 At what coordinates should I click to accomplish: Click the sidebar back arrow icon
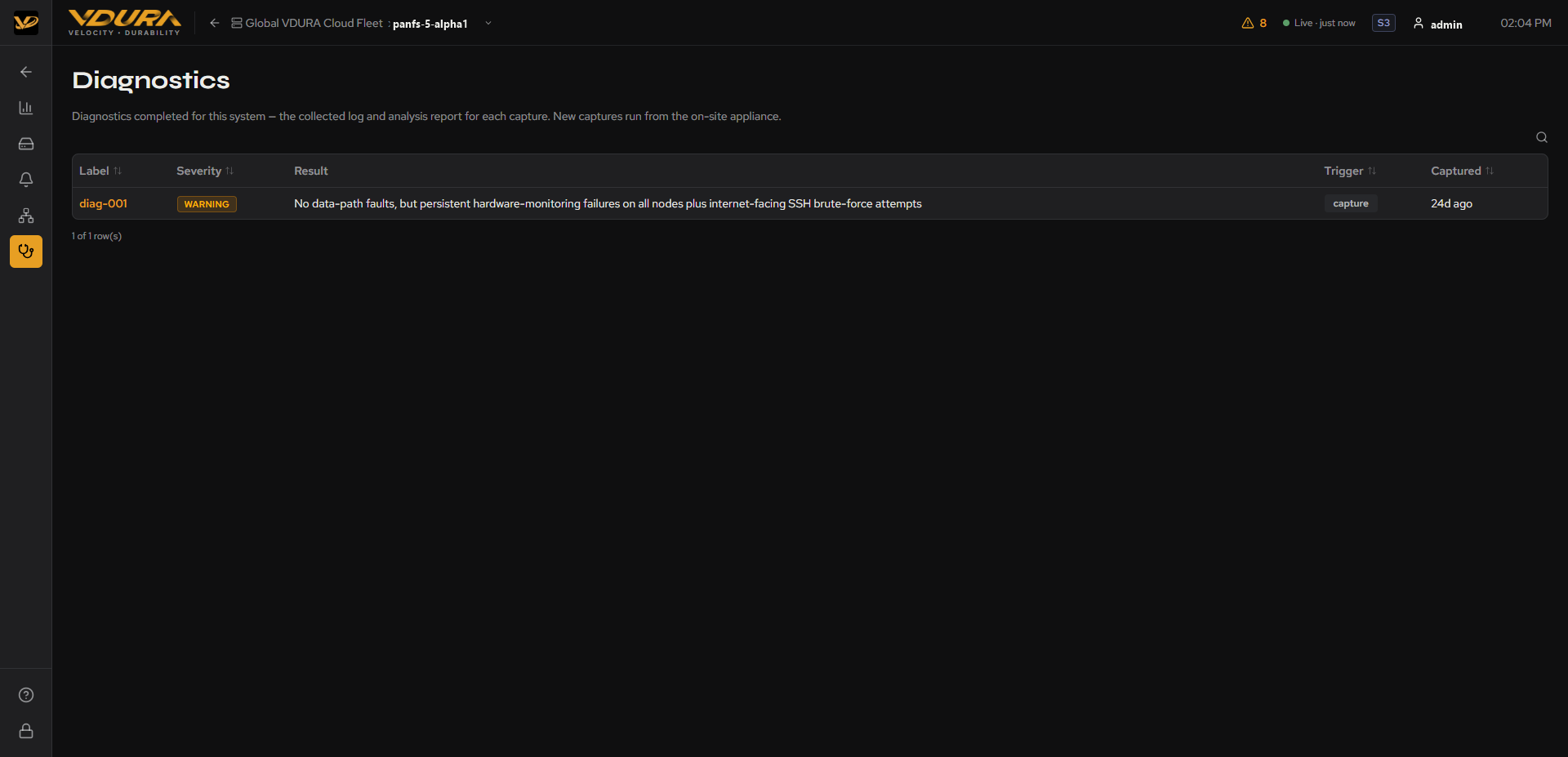26,72
